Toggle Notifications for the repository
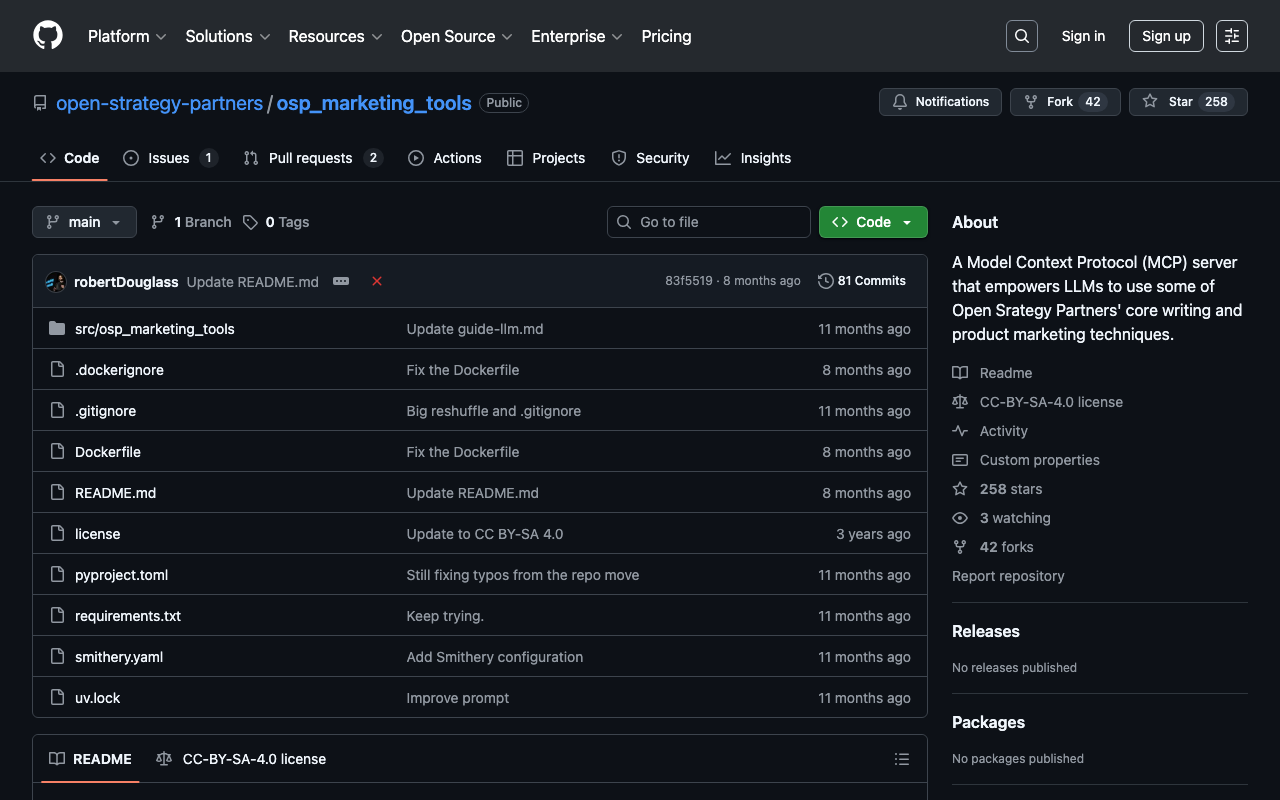The height and width of the screenshot is (800, 1280). pos(940,102)
